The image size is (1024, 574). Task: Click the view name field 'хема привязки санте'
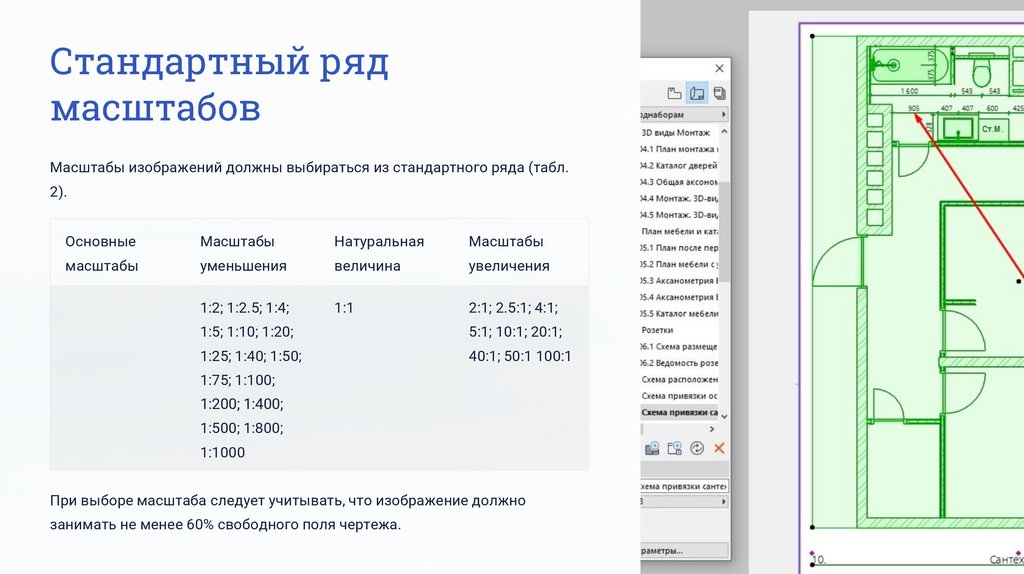click(684, 486)
